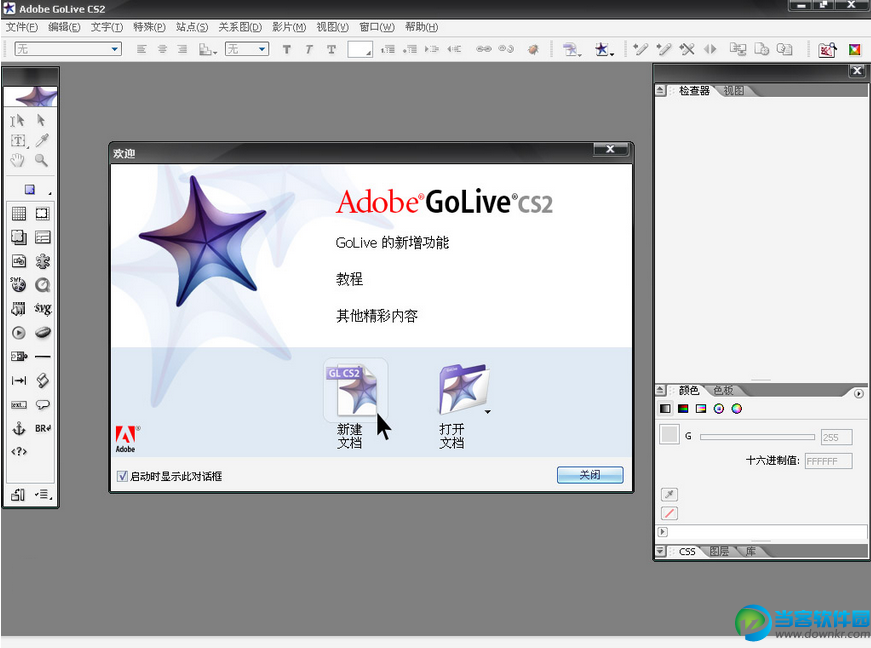The image size is (871, 648).
Task: Toggle center text alignment in toolbar
Action: (x=161, y=49)
